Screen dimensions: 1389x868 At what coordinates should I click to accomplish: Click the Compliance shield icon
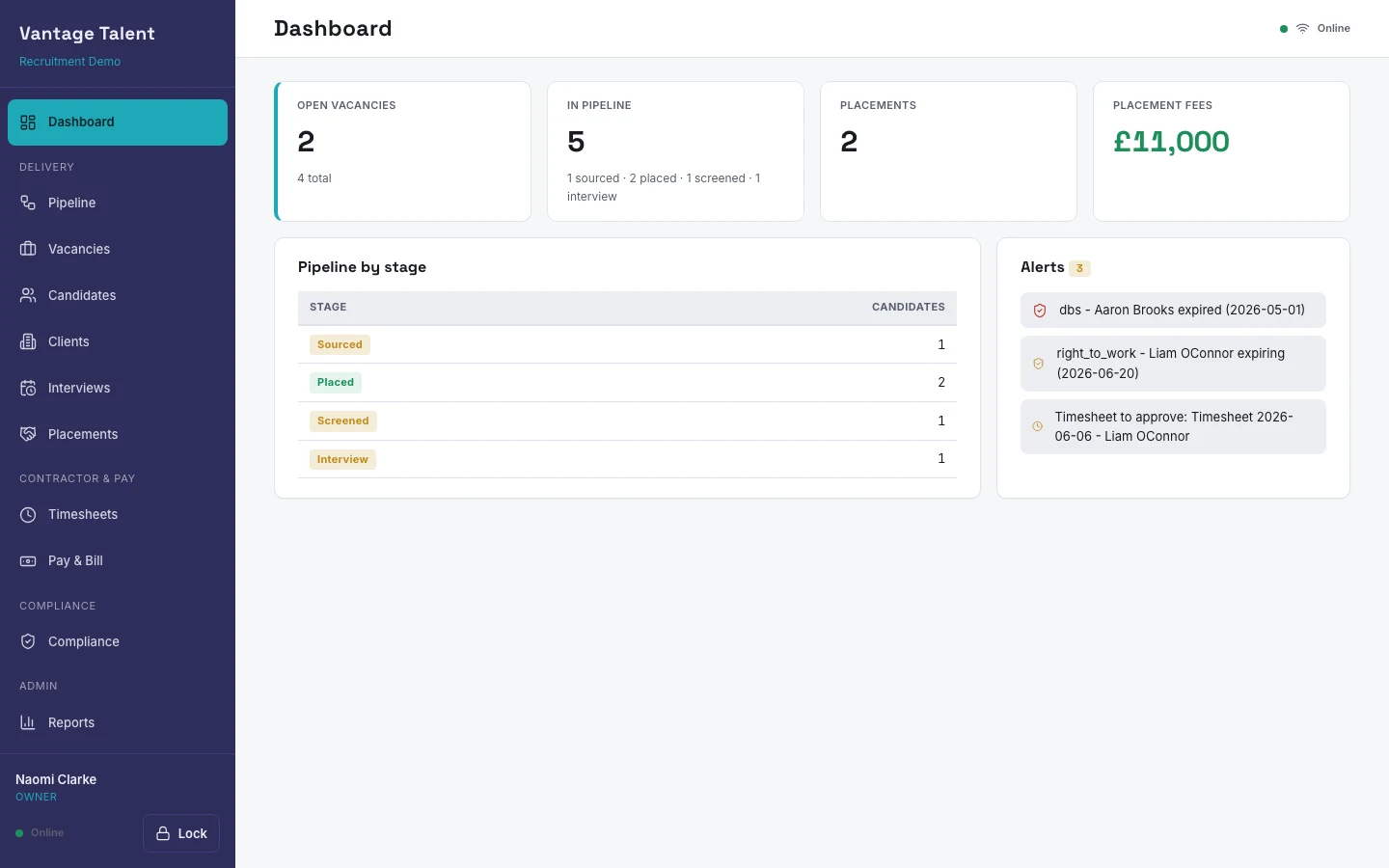(28, 641)
